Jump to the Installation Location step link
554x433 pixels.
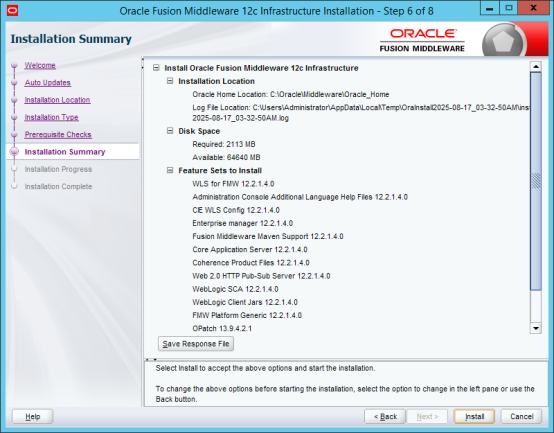57,100
